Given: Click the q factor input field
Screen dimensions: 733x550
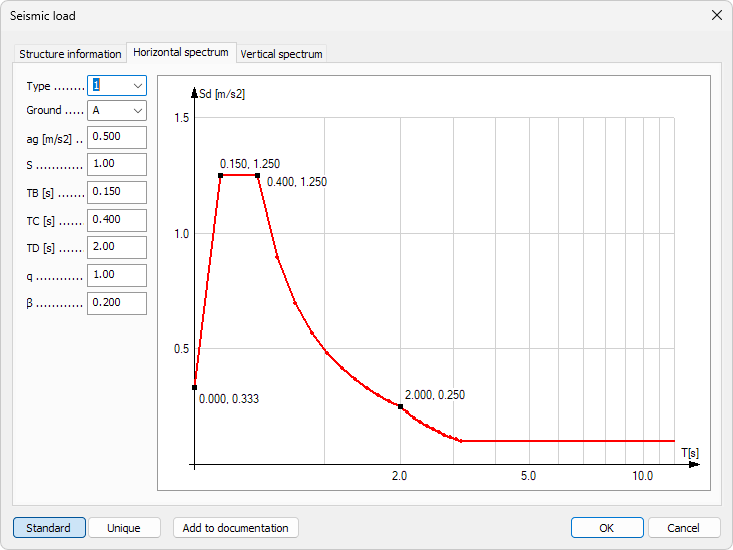Looking at the screenshot, I should [x=117, y=275].
